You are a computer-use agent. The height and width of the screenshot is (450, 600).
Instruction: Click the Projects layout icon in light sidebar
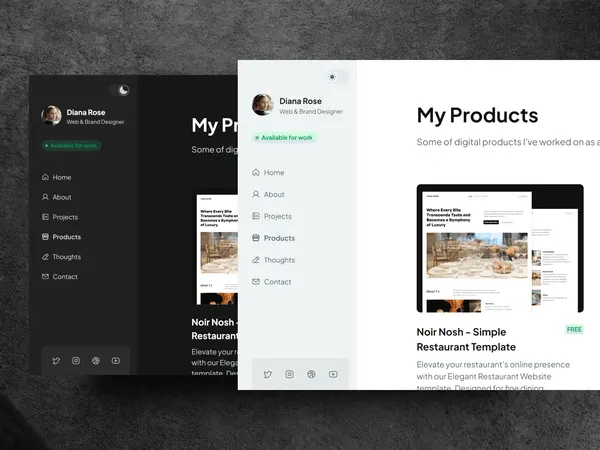point(256,216)
